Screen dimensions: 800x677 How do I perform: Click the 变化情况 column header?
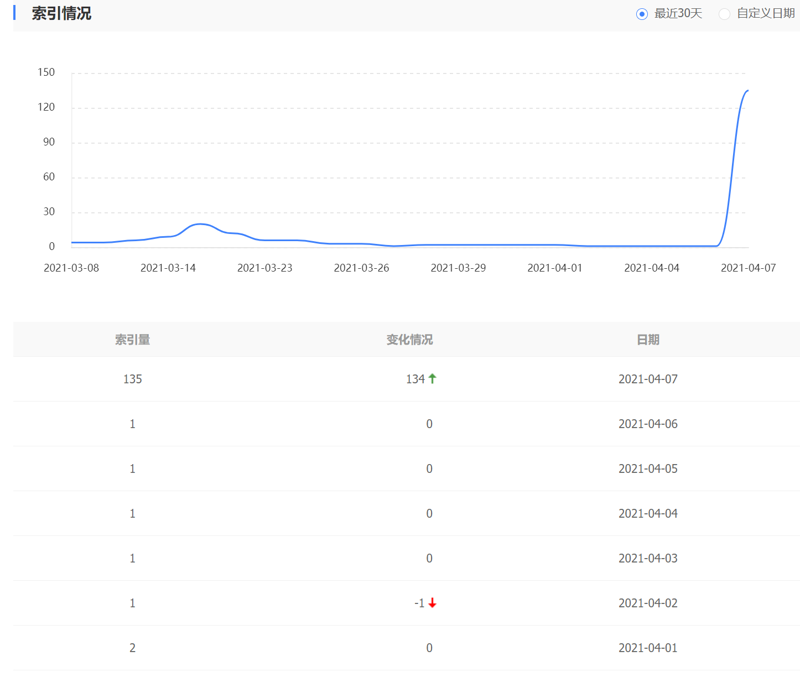[409, 340]
